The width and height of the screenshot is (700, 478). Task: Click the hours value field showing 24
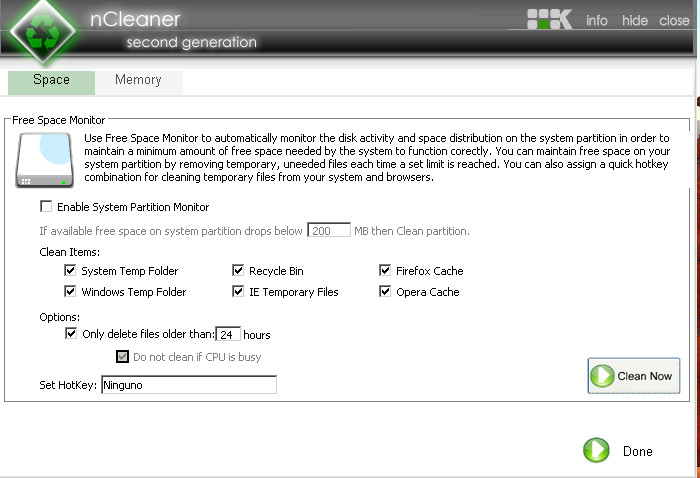[228, 334]
